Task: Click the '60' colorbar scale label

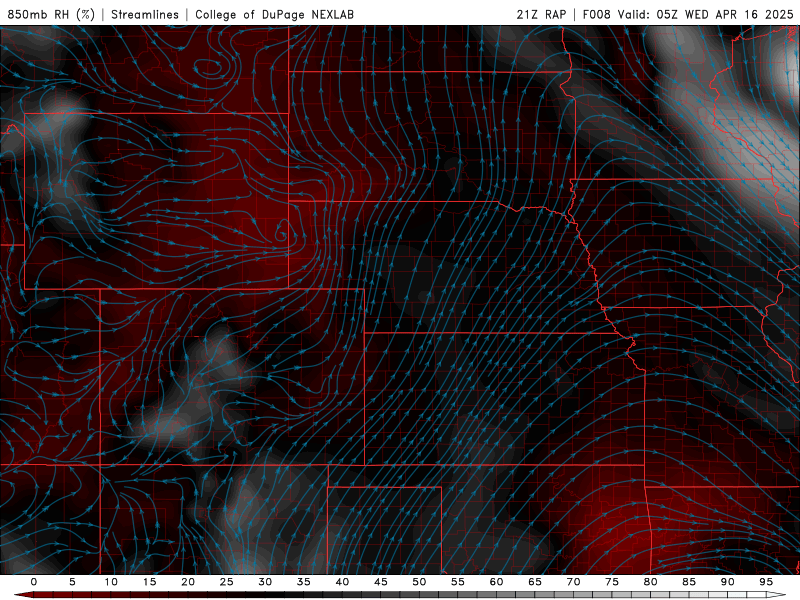Action: pyautogui.click(x=496, y=582)
